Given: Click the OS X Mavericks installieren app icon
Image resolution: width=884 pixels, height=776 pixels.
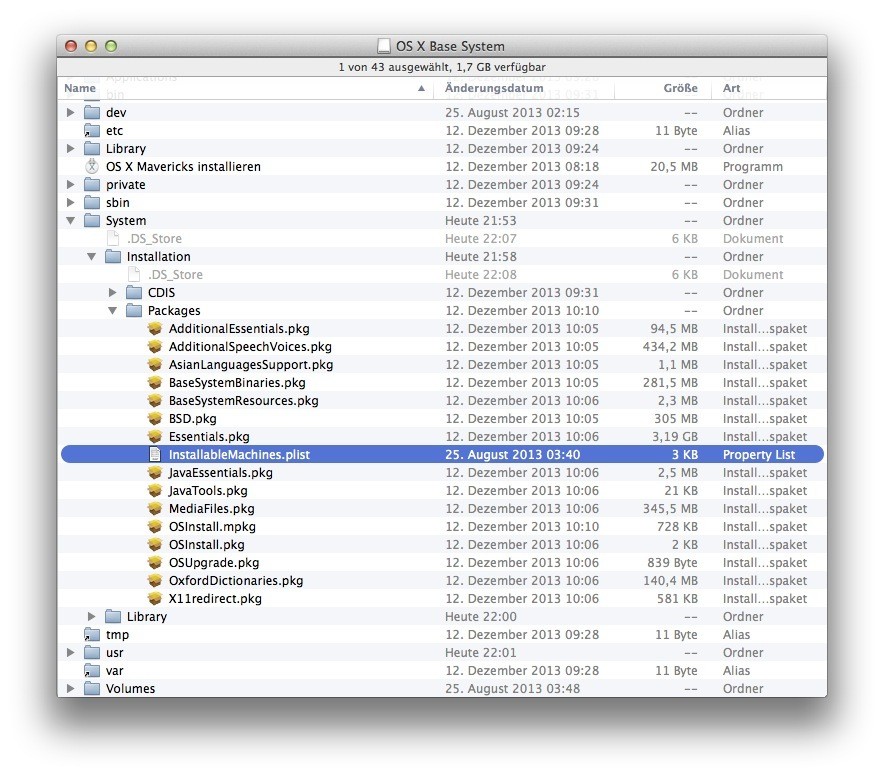Looking at the screenshot, I should [92, 167].
